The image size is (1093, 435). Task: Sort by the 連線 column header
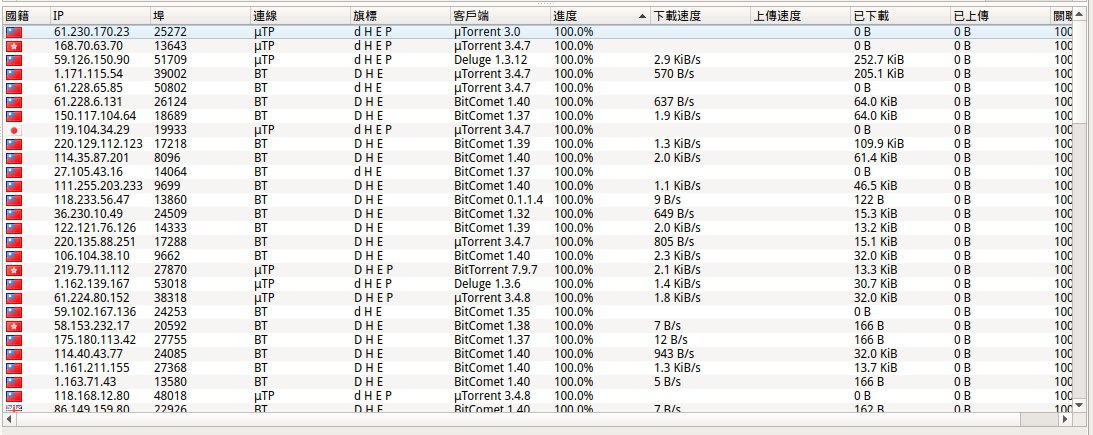pyautogui.click(x=298, y=17)
